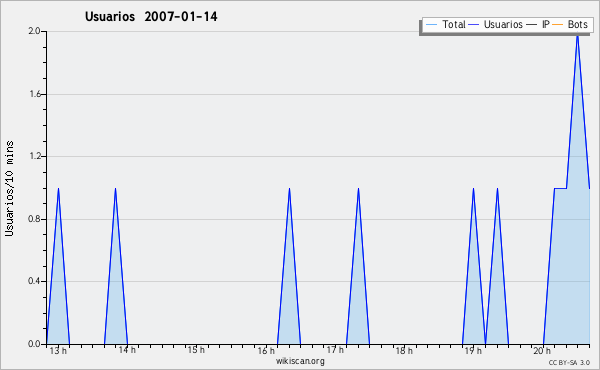The height and width of the screenshot is (370, 600).
Task: Click the y-axis label 'Usuarios/10 mins'
Action: click(9, 188)
